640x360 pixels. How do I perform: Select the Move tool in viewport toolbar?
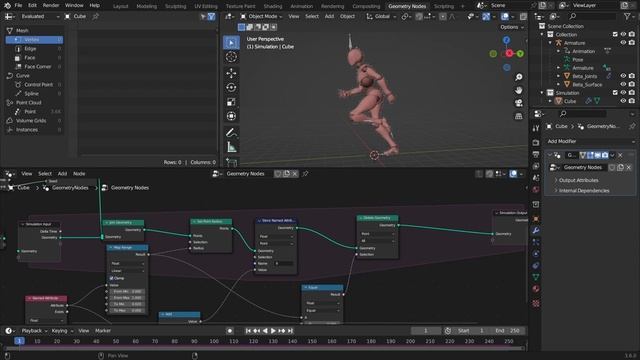click(231, 73)
